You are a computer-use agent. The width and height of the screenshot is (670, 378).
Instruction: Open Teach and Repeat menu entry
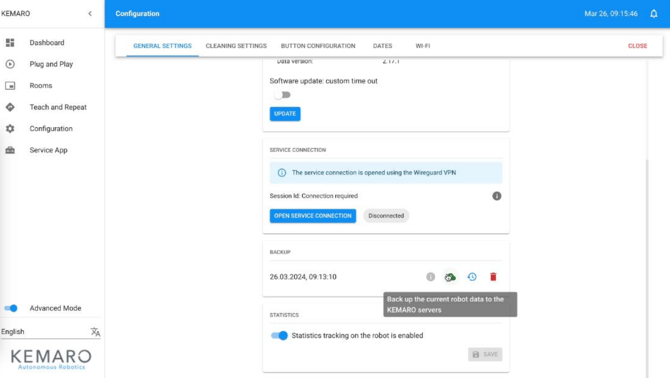click(x=58, y=107)
